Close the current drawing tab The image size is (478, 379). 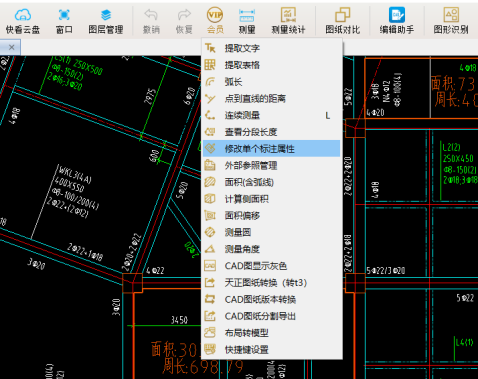12,47
